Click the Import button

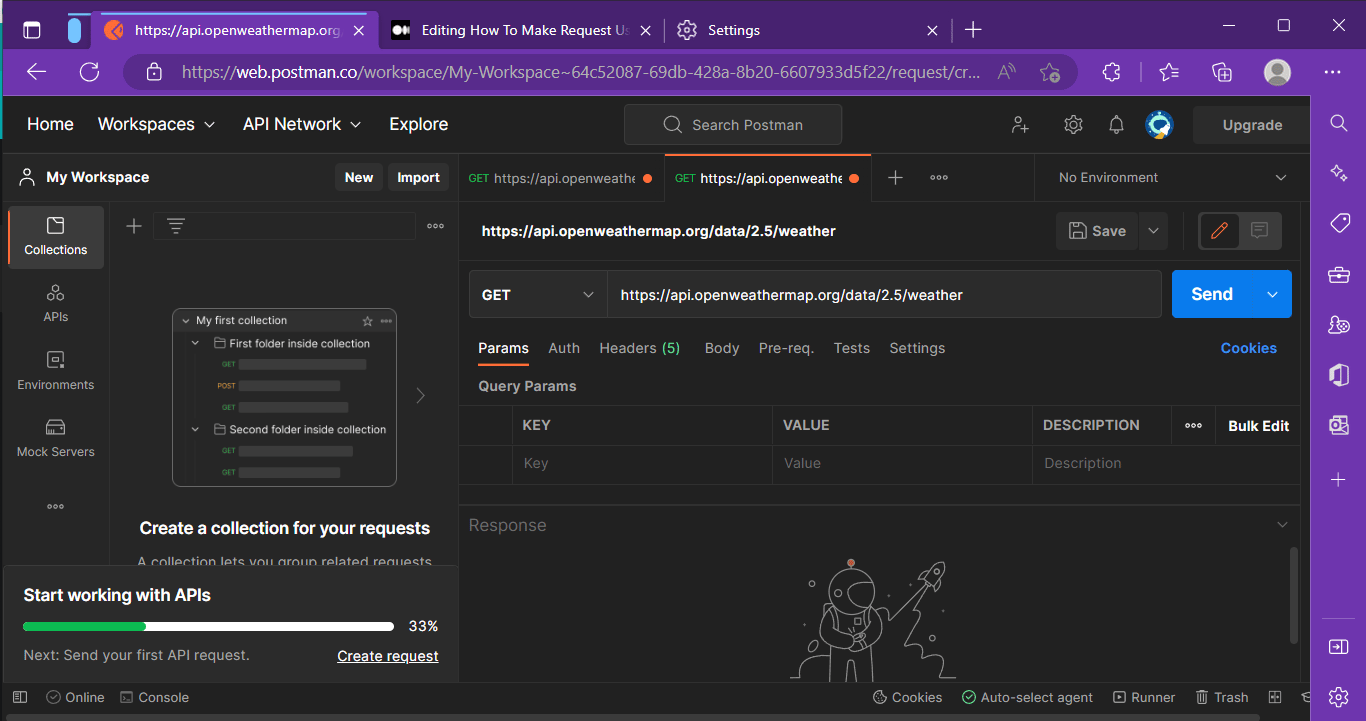pos(418,177)
